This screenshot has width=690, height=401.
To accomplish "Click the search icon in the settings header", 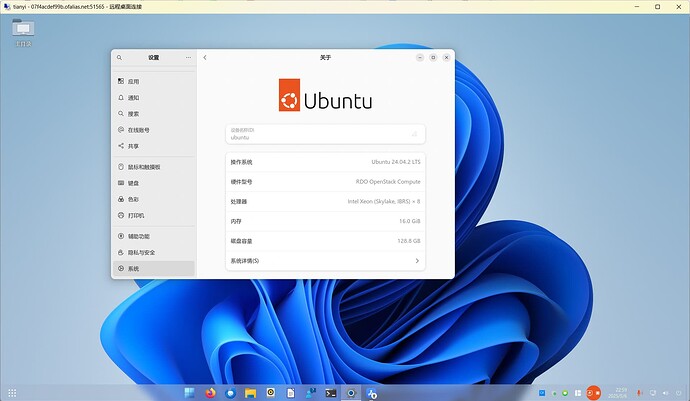I will coord(119,58).
